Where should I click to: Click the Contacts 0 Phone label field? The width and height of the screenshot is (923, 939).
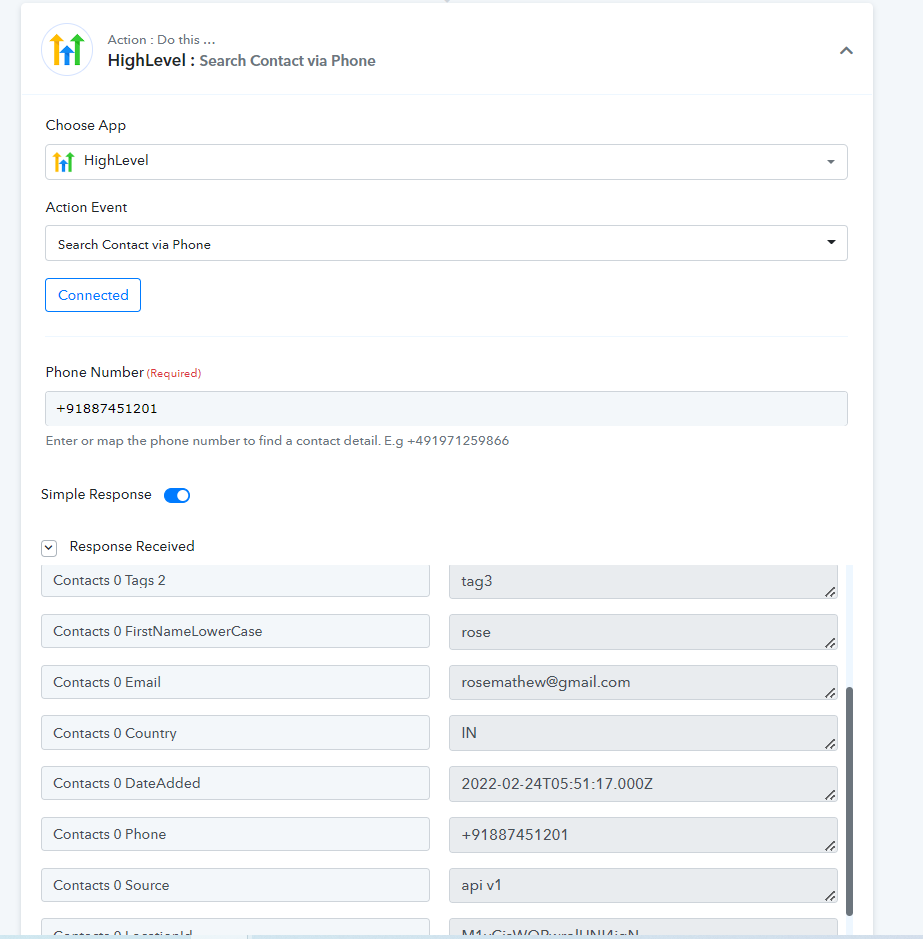tap(235, 834)
